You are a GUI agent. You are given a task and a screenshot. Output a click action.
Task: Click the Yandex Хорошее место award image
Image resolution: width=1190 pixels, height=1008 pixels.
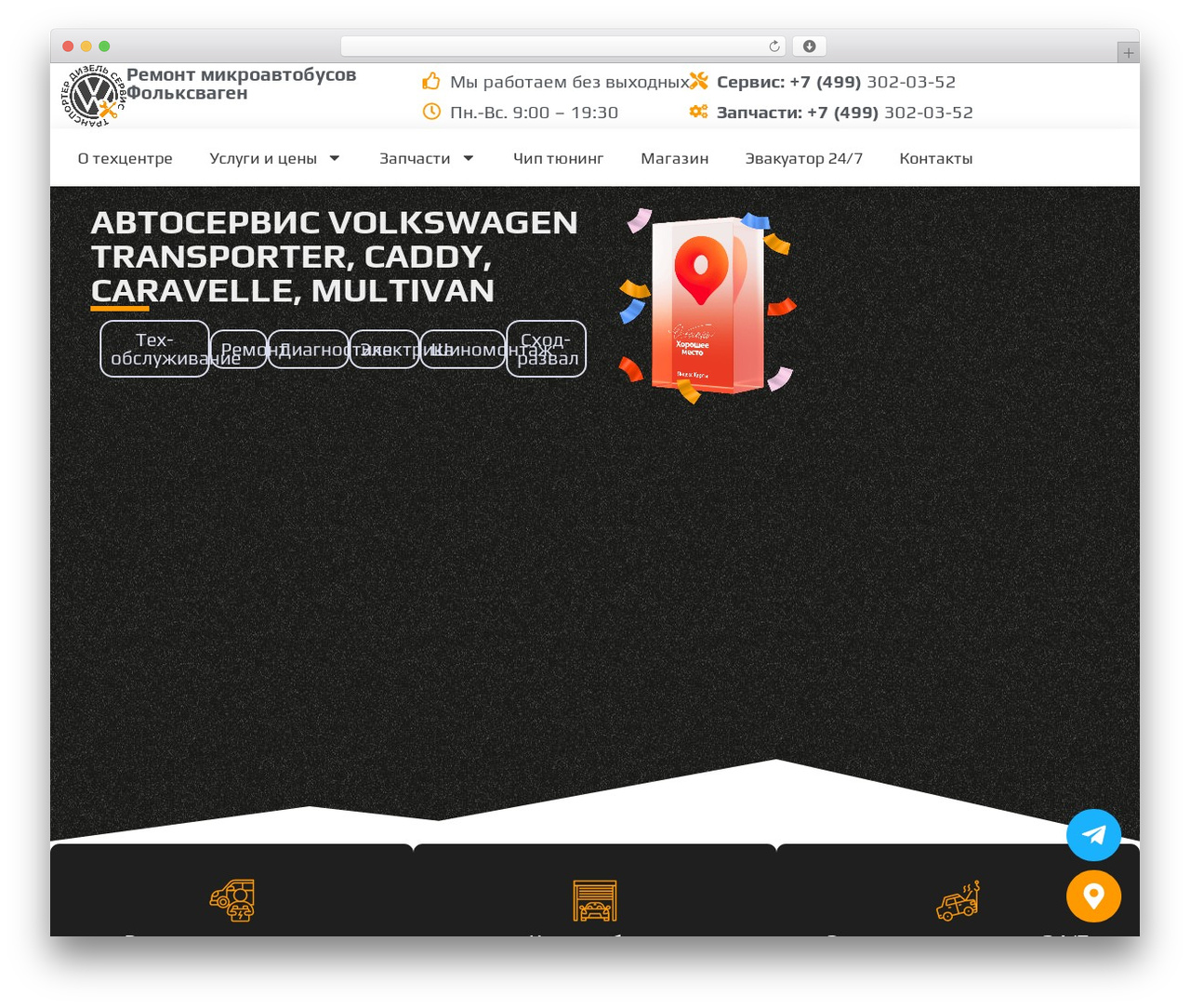707,305
